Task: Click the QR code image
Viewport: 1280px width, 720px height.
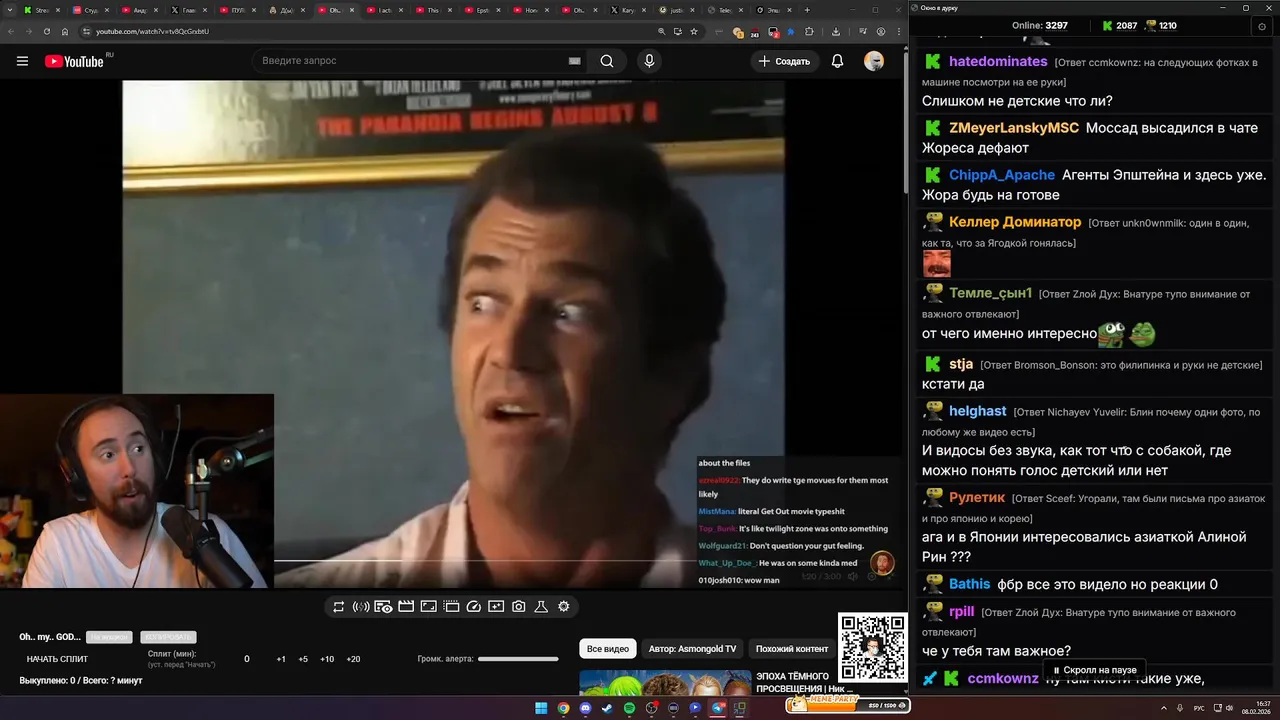Action: 872,647
